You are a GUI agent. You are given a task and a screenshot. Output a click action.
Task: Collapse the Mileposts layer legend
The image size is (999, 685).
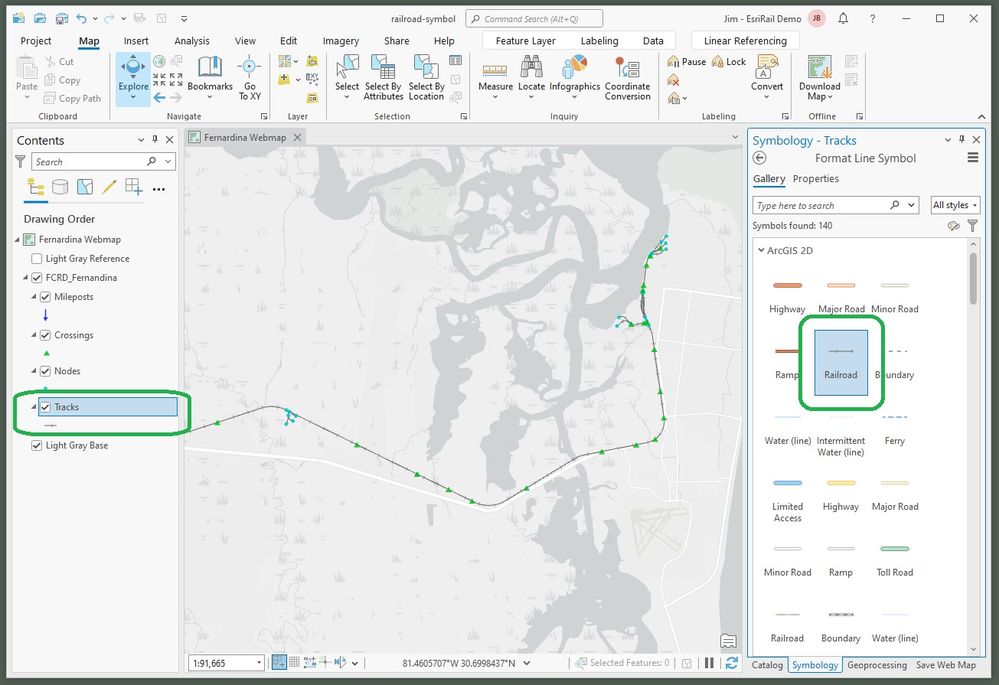tap(34, 297)
